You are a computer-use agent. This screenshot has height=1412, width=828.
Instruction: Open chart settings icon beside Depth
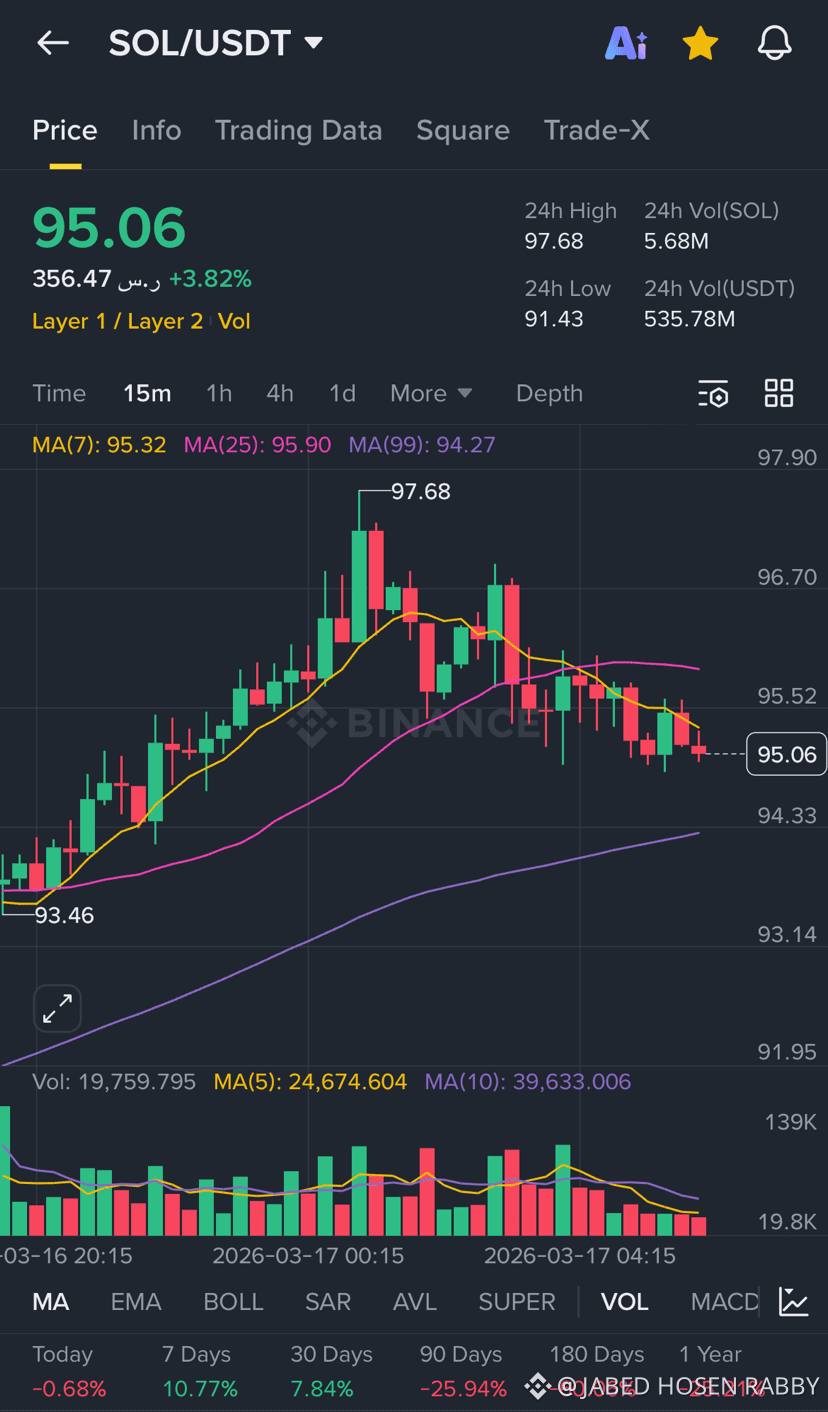(713, 394)
